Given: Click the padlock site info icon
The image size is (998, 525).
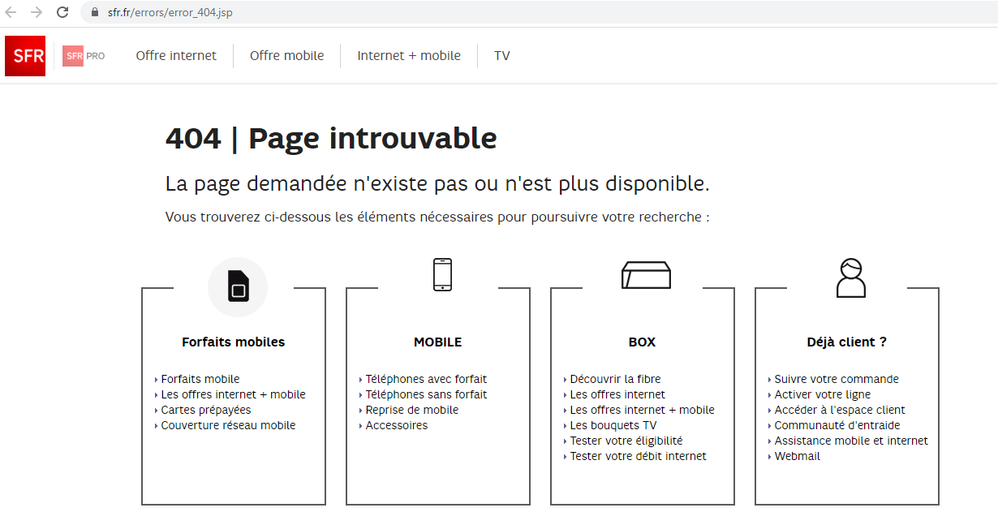Looking at the screenshot, I should (95, 12).
